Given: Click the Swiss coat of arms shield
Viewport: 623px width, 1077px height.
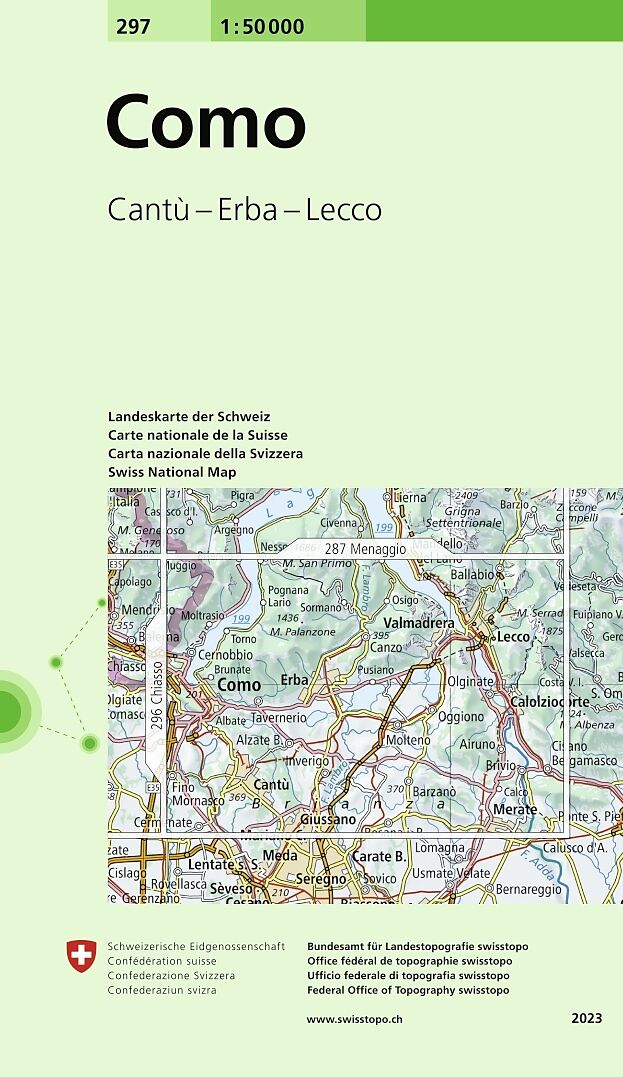Looking at the screenshot, I should pyautogui.click(x=81, y=957).
